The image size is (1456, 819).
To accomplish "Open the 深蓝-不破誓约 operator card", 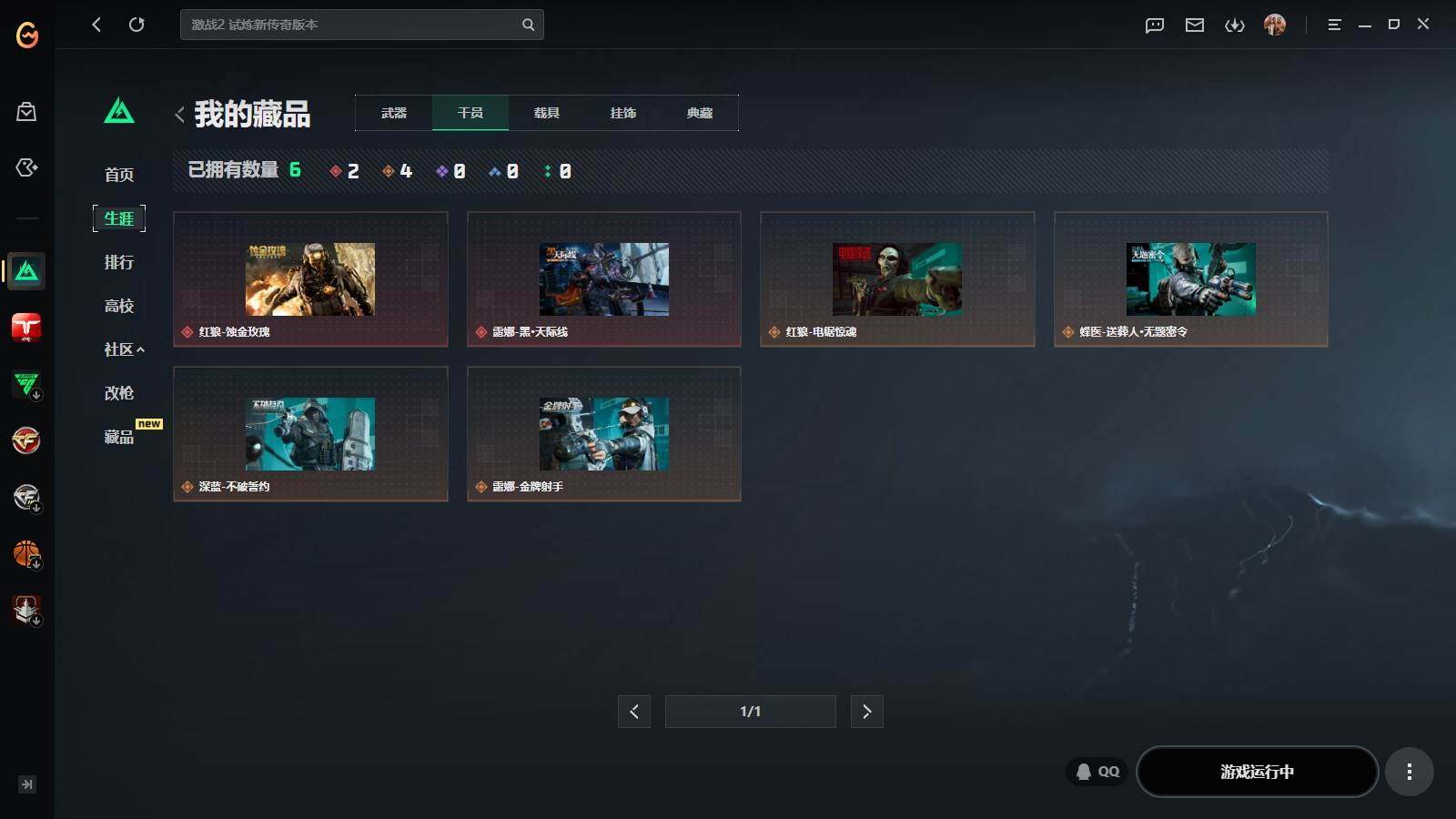I will pyautogui.click(x=310, y=434).
